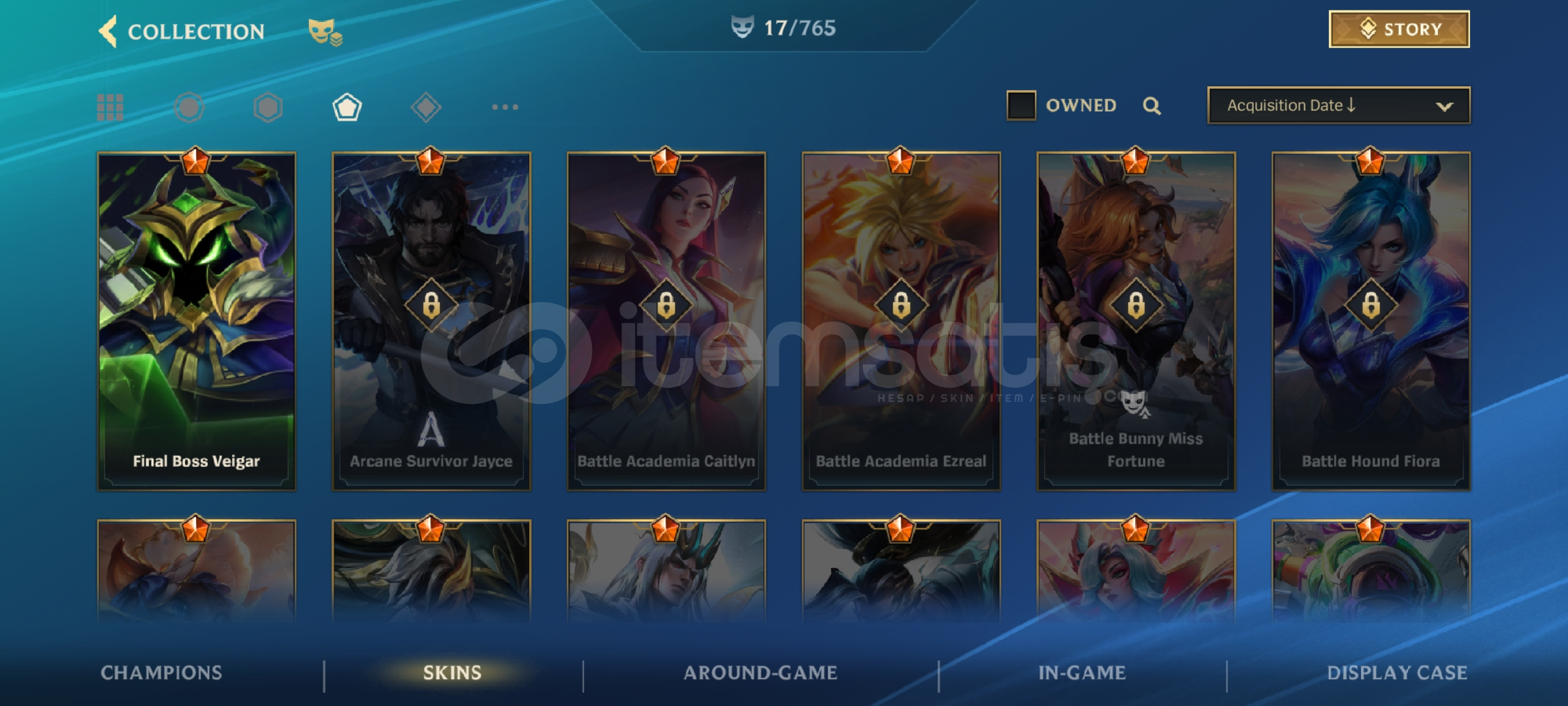Expand the Acquisition Date sort dropdown

[x=1339, y=105]
